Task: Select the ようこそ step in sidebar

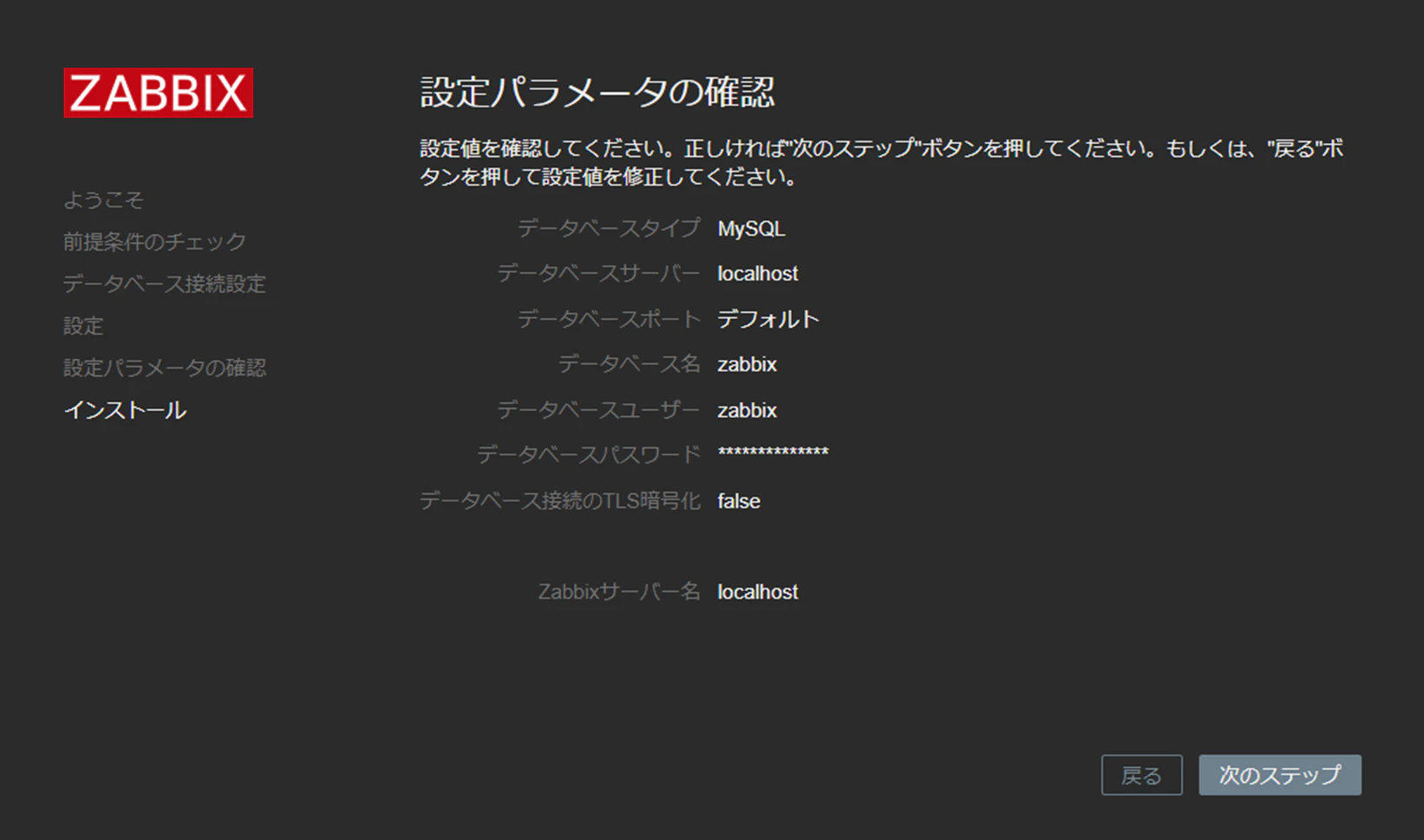Action: pos(103,200)
